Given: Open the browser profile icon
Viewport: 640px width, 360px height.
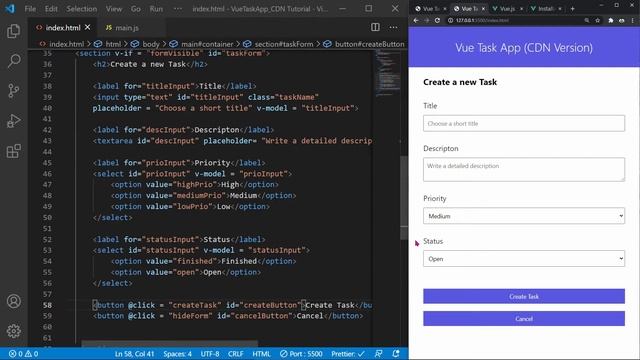Looking at the screenshot, I should point(622,20).
